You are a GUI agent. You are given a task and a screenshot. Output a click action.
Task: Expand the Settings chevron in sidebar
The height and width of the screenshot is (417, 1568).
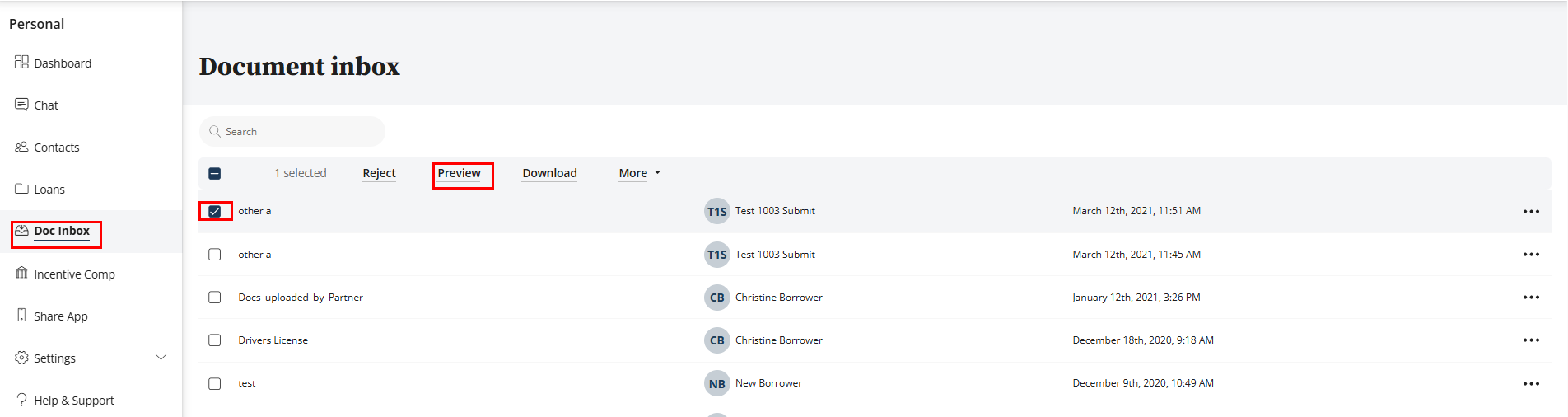[x=161, y=358]
